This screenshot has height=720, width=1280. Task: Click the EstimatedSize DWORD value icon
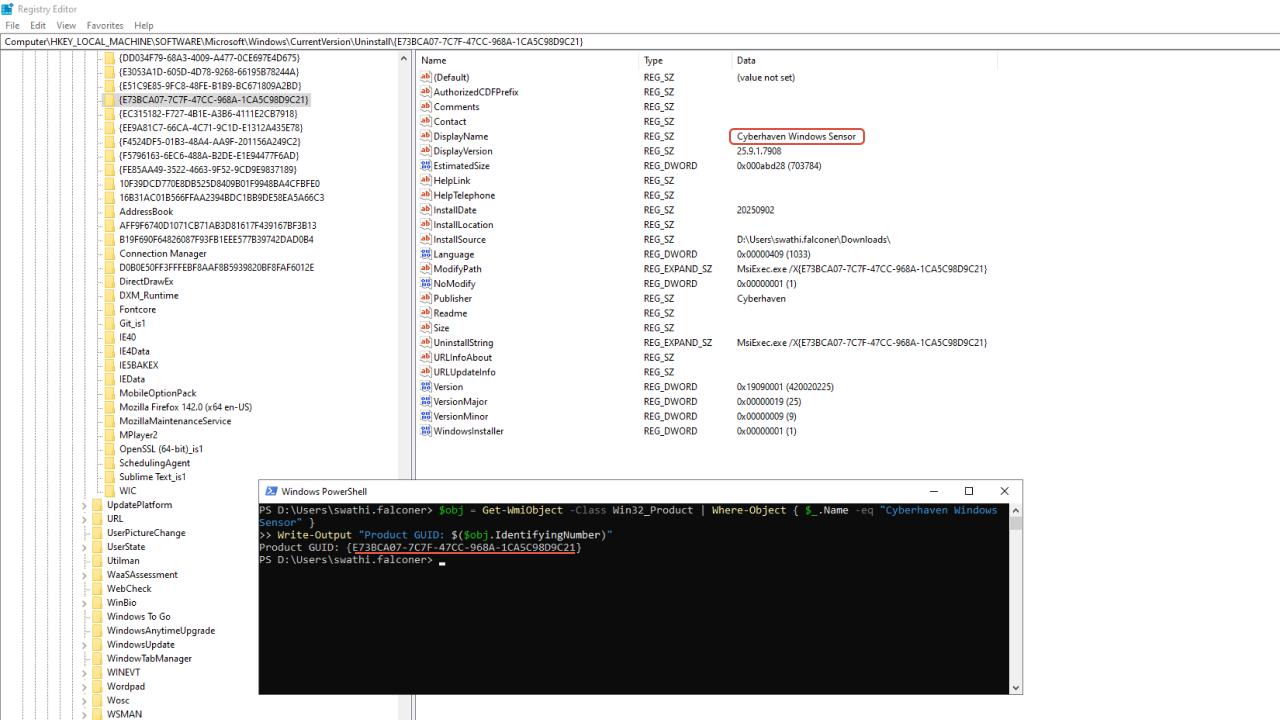425,166
